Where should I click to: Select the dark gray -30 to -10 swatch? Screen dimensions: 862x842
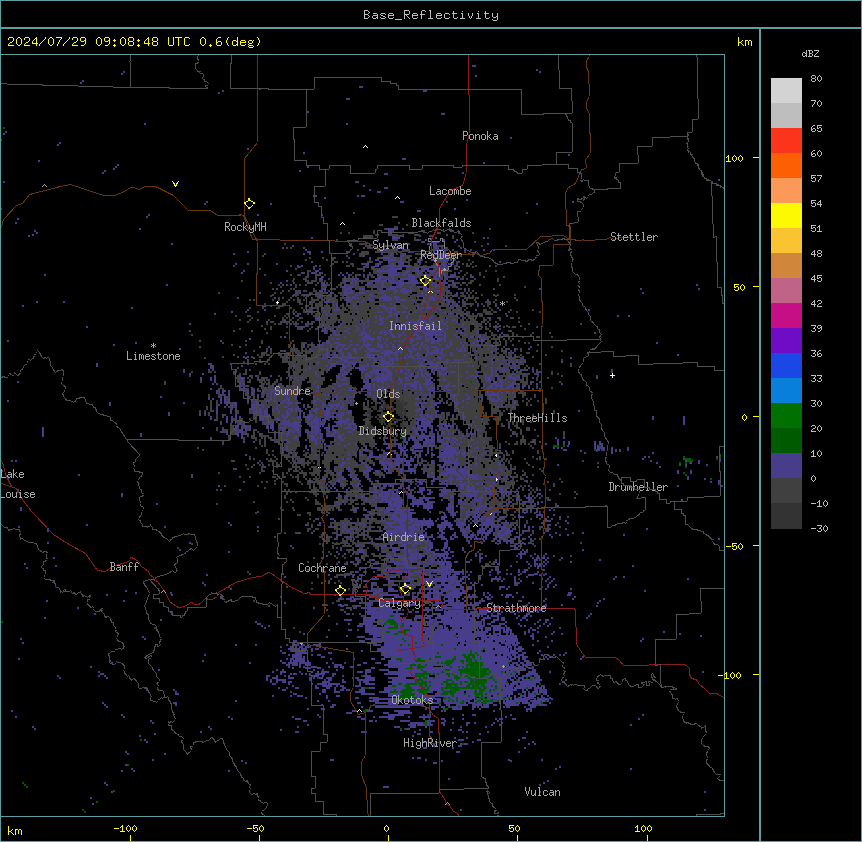[x=786, y=516]
